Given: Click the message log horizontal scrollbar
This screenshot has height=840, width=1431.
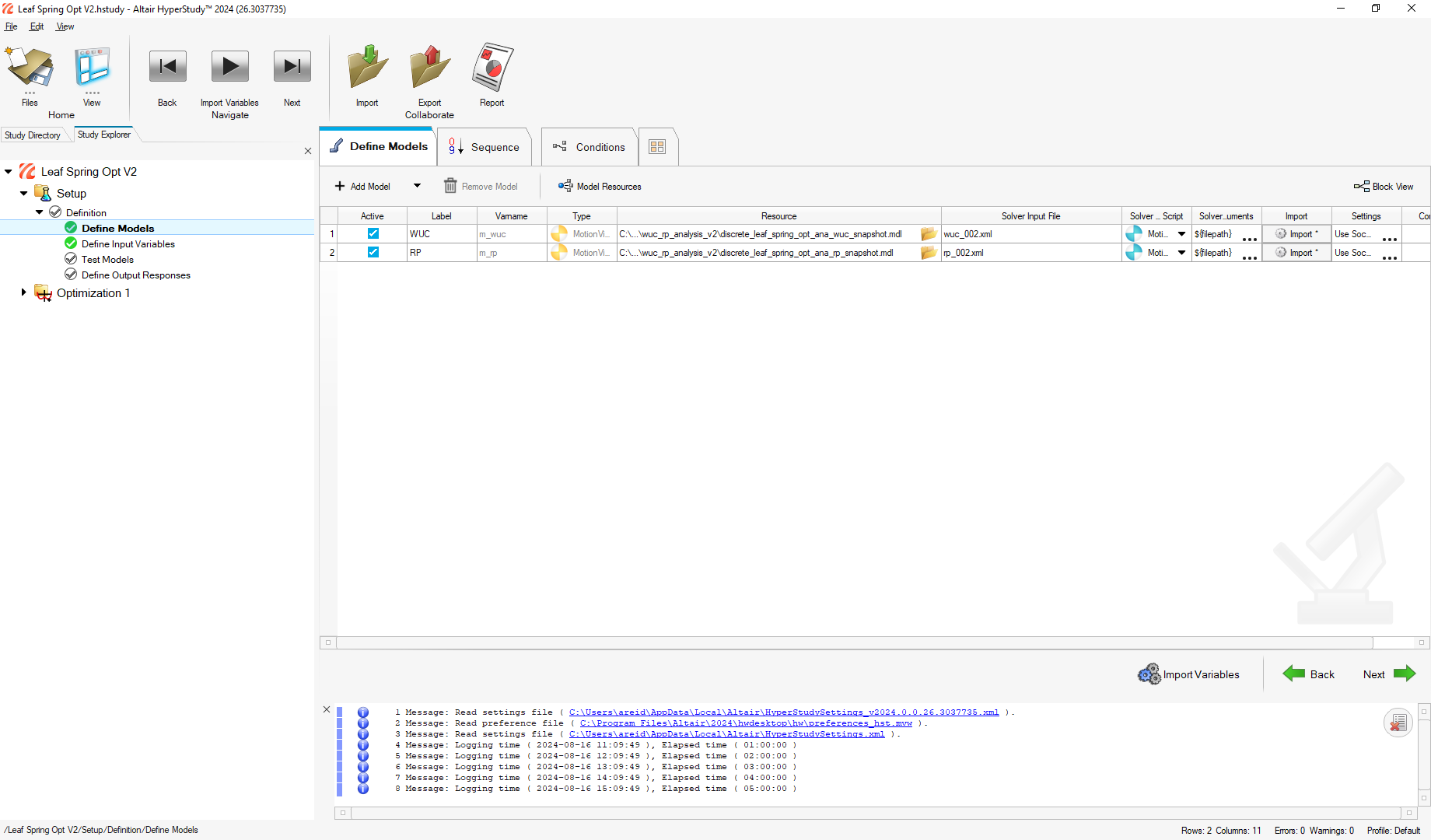Looking at the screenshot, I should click(876, 813).
